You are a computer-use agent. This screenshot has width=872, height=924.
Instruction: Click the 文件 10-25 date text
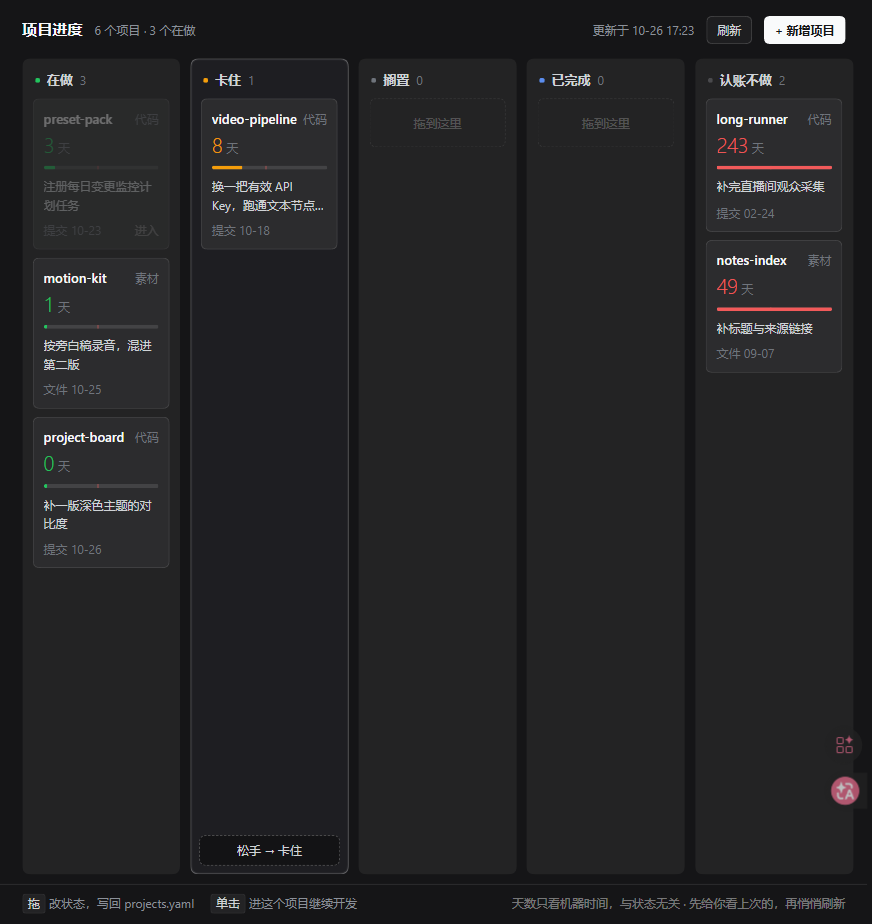pyautogui.click(x=72, y=390)
